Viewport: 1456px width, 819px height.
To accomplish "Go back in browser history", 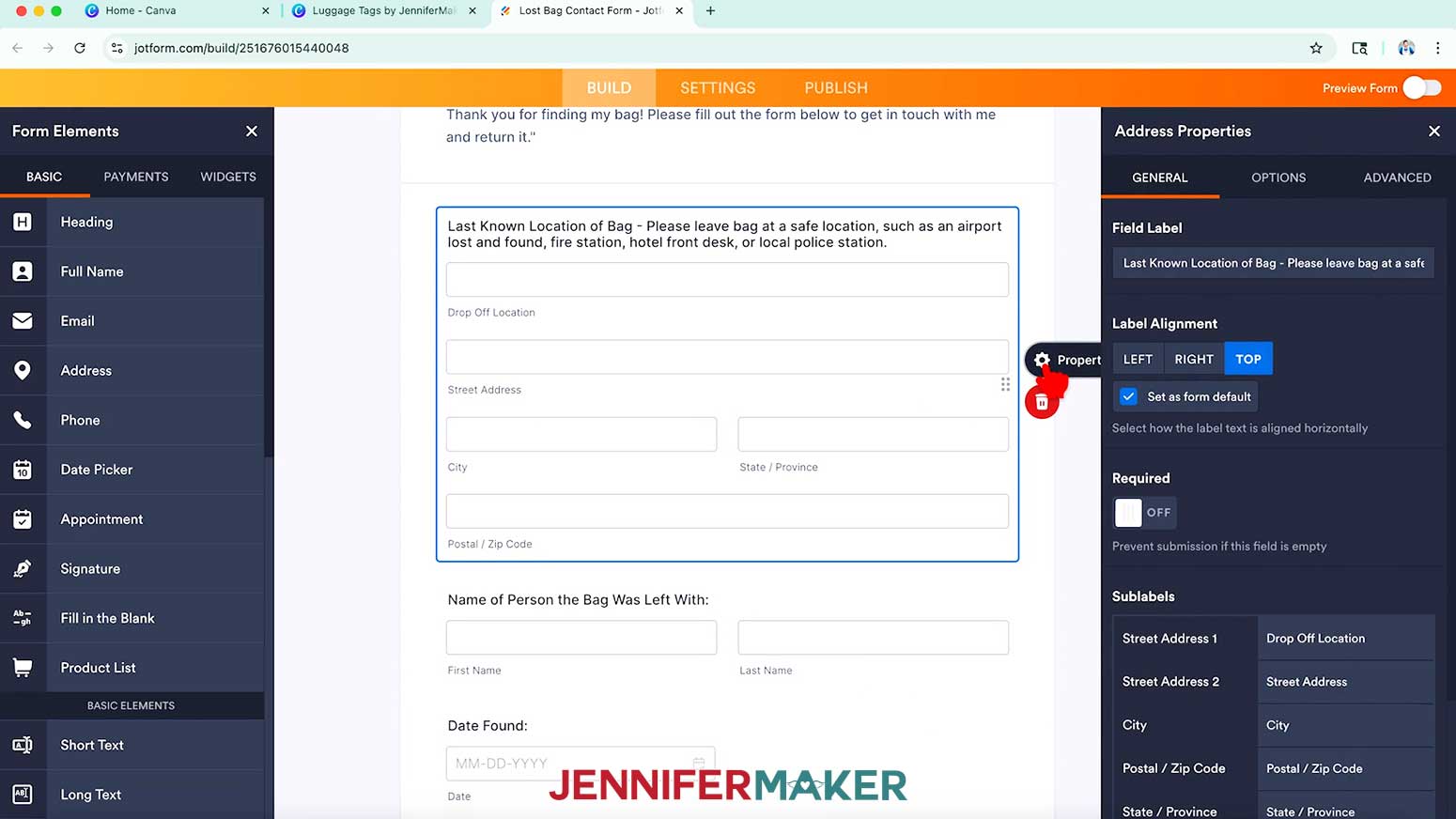I will click(18, 48).
